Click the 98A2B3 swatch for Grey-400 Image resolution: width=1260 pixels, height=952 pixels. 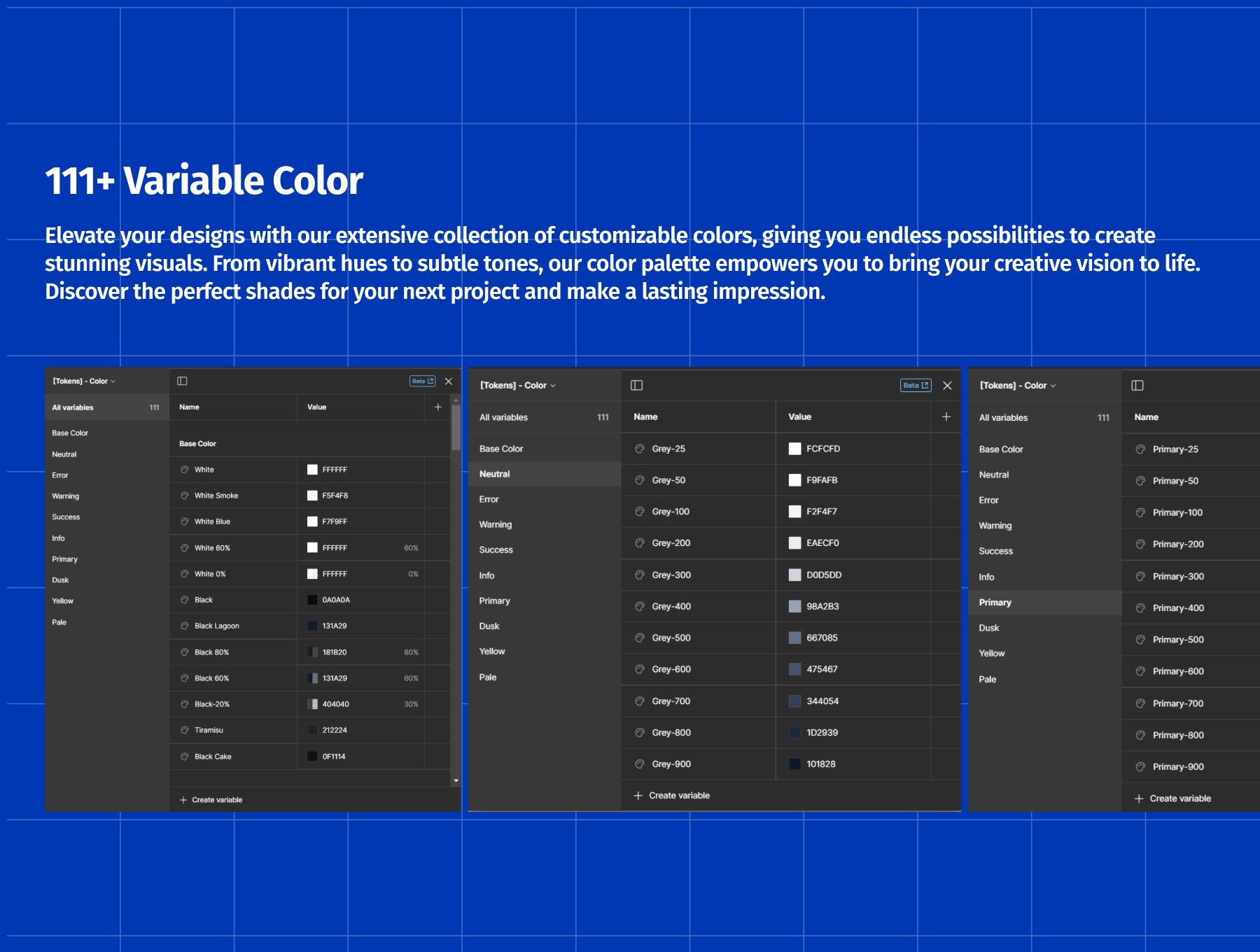[x=794, y=606]
